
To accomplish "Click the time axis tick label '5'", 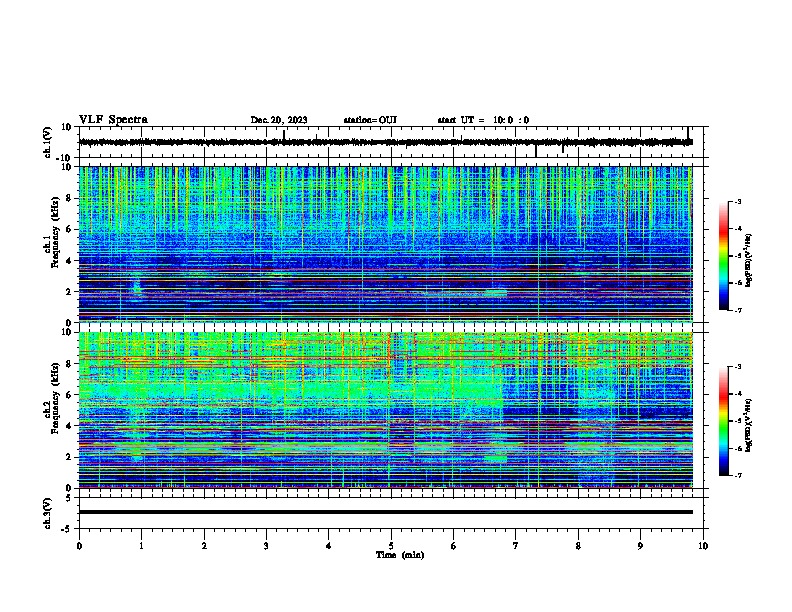I will coord(391,546).
